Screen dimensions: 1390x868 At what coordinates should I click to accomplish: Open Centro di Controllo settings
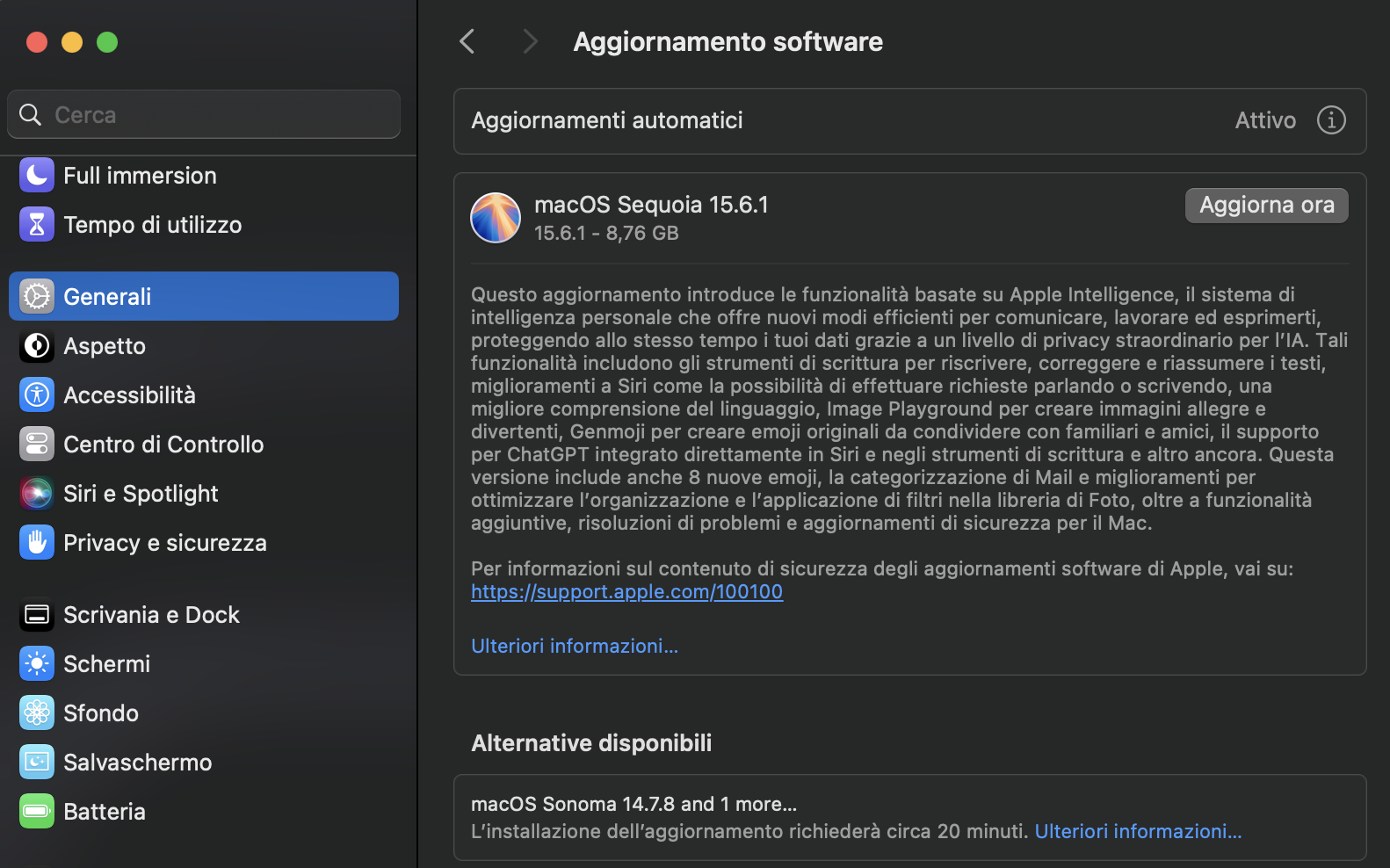click(x=204, y=445)
